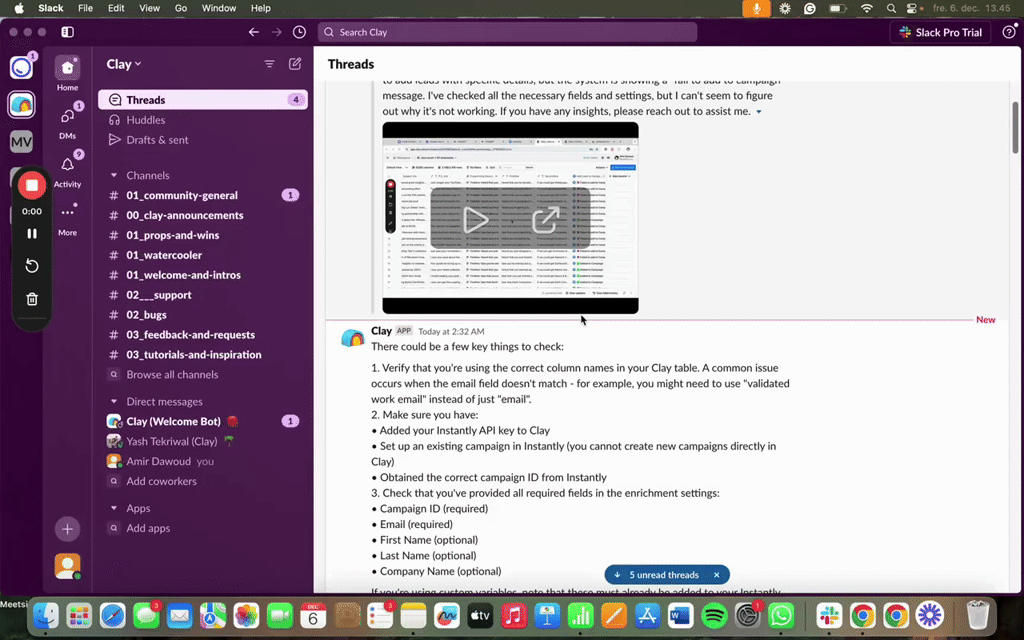Select the Threads item in sidebar
Image resolution: width=1024 pixels, height=640 pixels.
[x=146, y=100]
